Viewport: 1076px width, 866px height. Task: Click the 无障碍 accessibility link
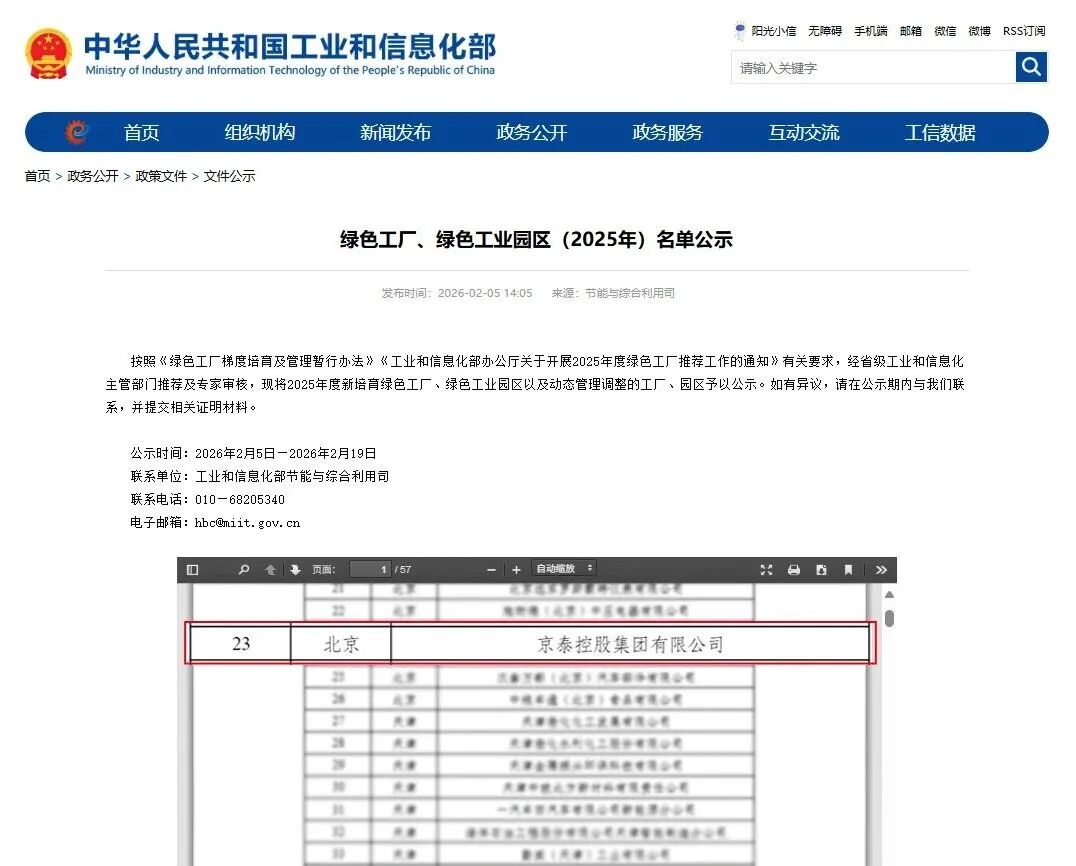(825, 31)
